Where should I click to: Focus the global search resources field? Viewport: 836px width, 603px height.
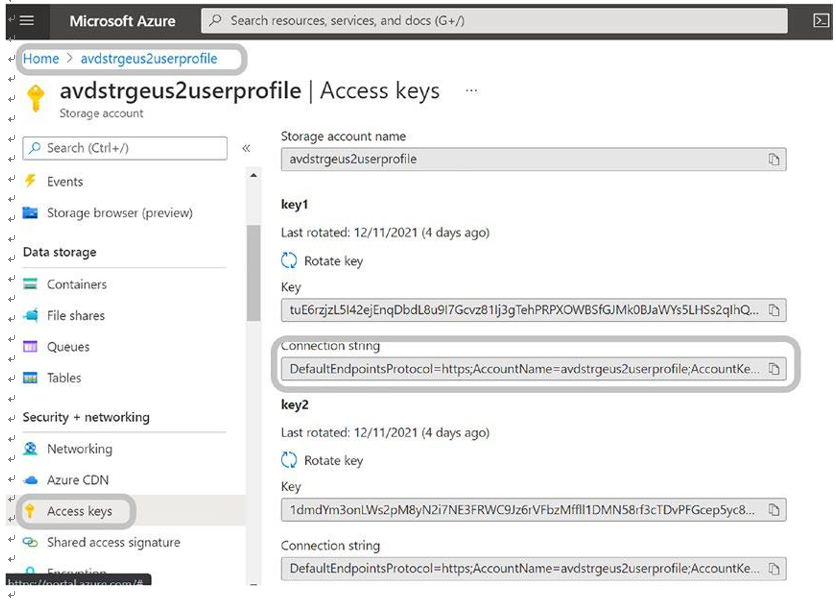tap(494, 21)
